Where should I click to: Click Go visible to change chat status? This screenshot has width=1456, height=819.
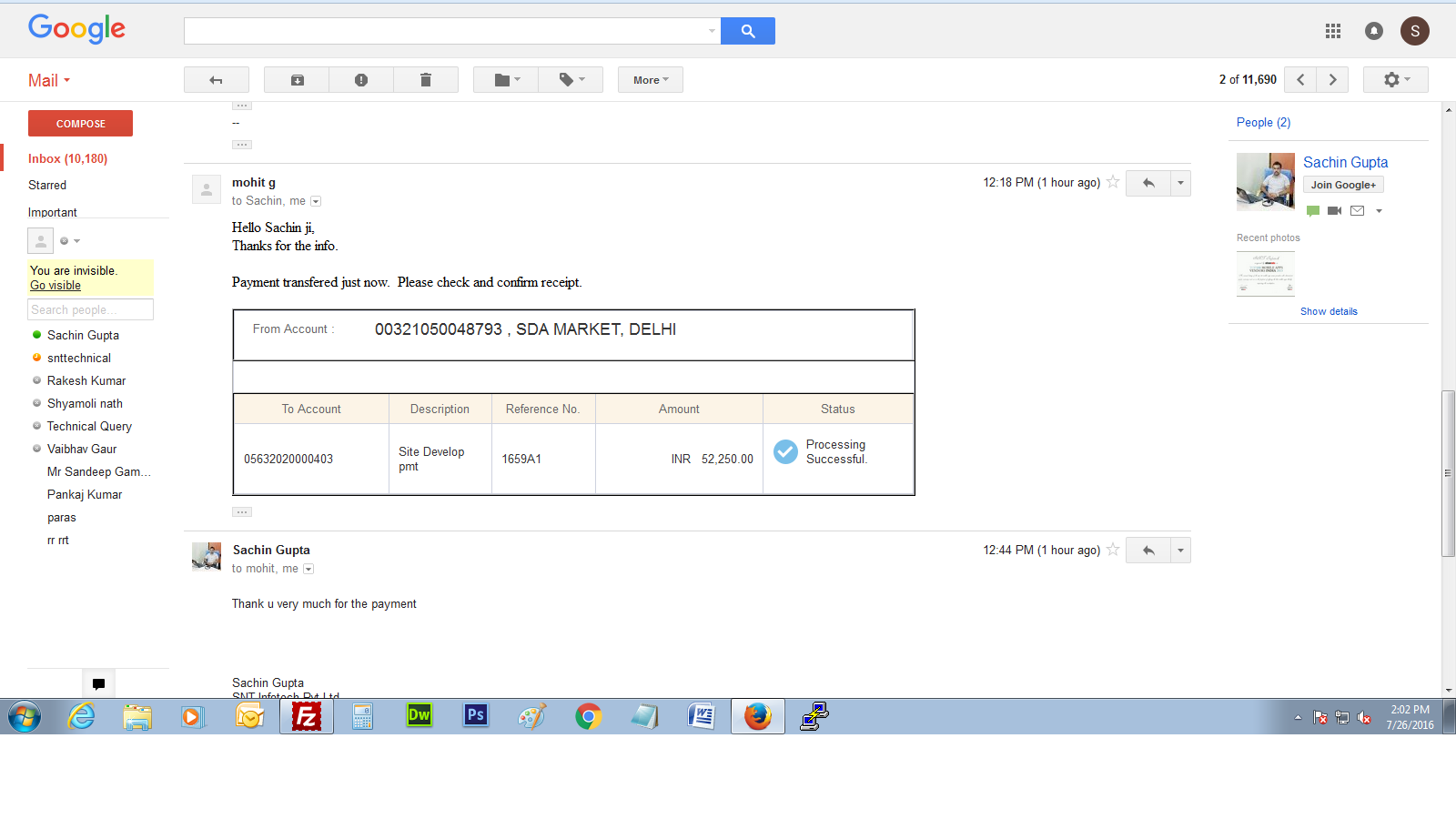click(56, 286)
